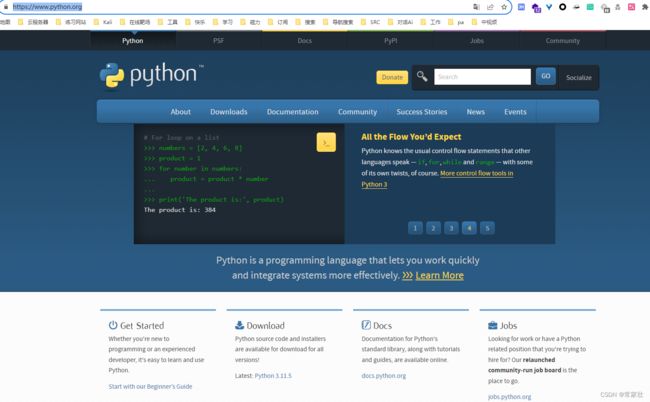650x402 pixels.
Task: Open the latest Python 3.11.5 link
Action: (273, 375)
